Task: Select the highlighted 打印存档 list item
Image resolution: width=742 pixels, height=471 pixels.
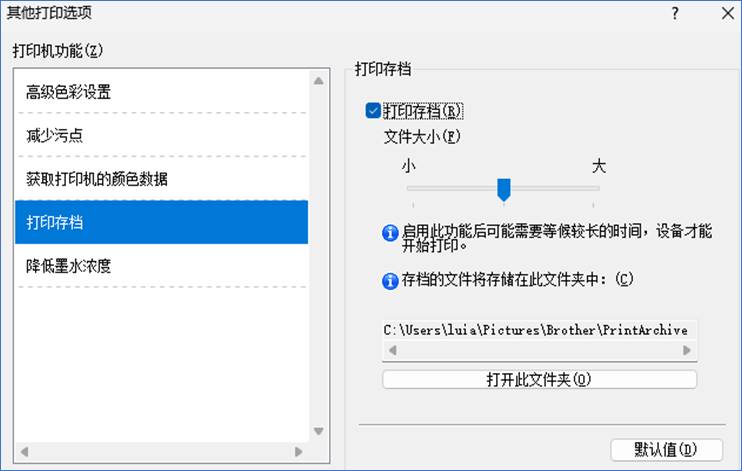Action: pos(161,222)
